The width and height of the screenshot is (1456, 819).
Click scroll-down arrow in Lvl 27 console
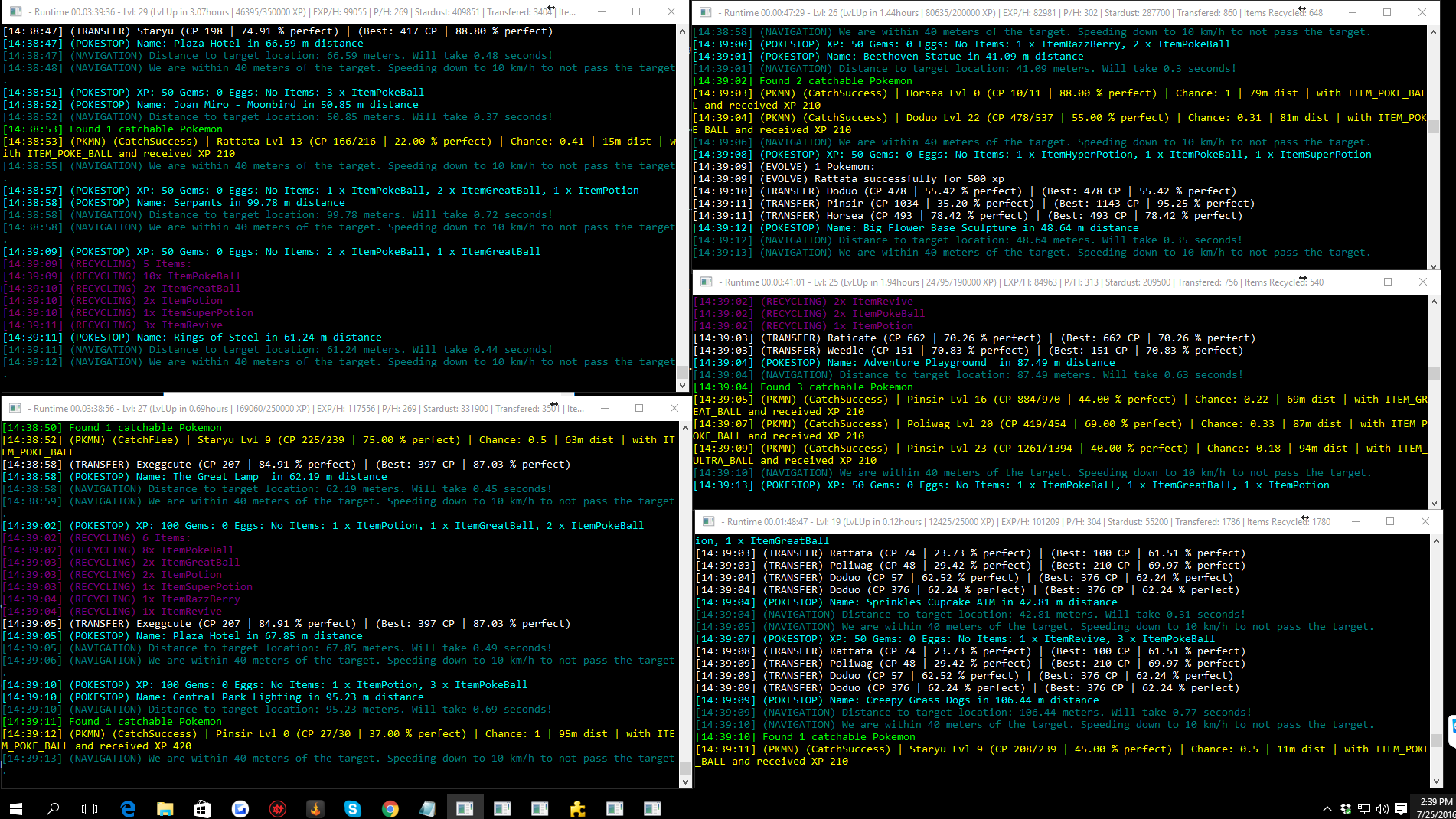(685, 781)
